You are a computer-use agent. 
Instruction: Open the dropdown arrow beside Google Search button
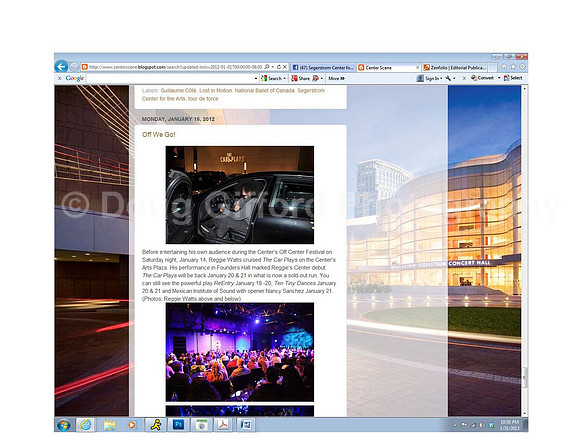[x=284, y=78]
